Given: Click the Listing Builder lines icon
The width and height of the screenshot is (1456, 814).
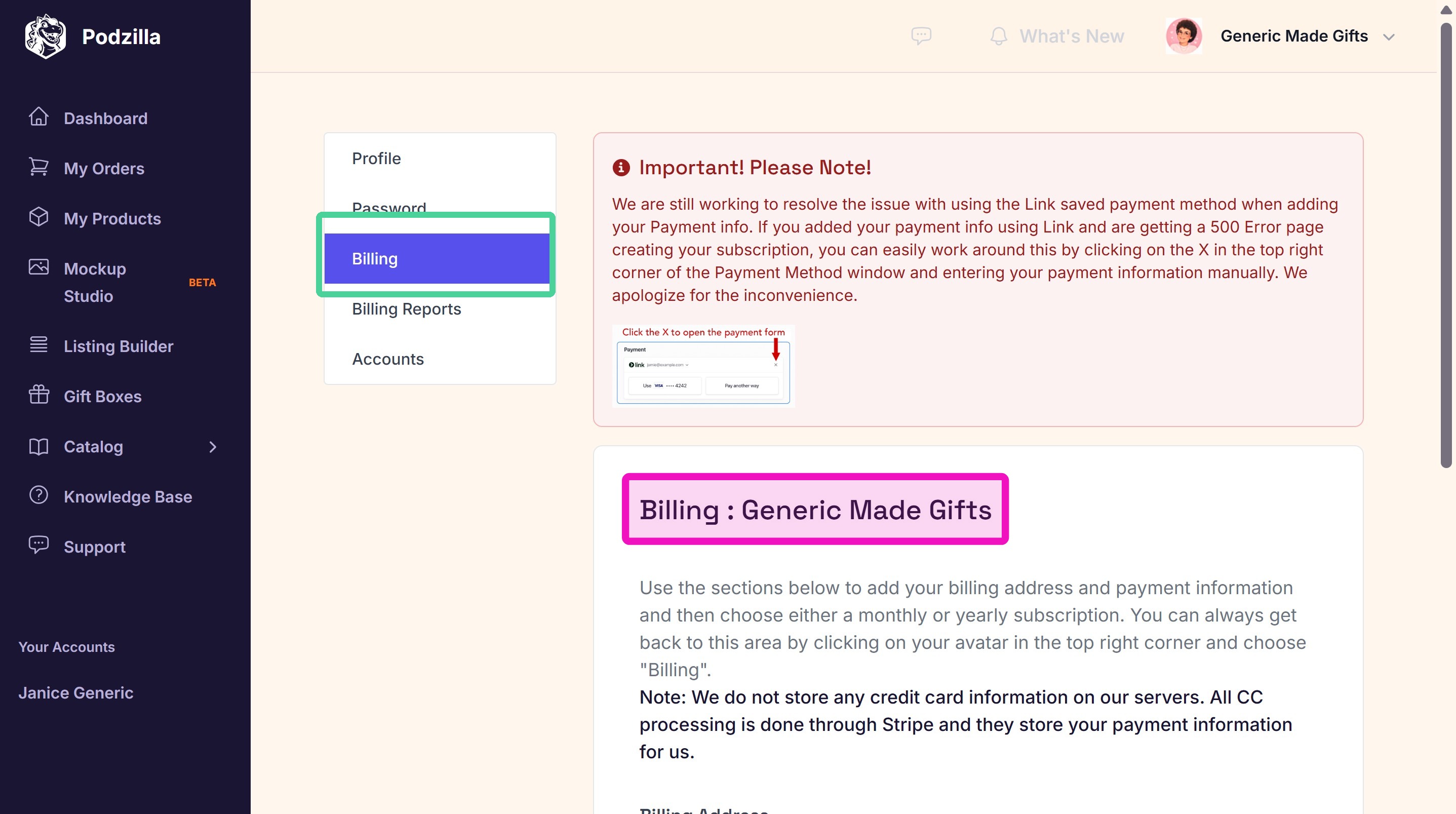Looking at the screenshot, I should point(38,344).
